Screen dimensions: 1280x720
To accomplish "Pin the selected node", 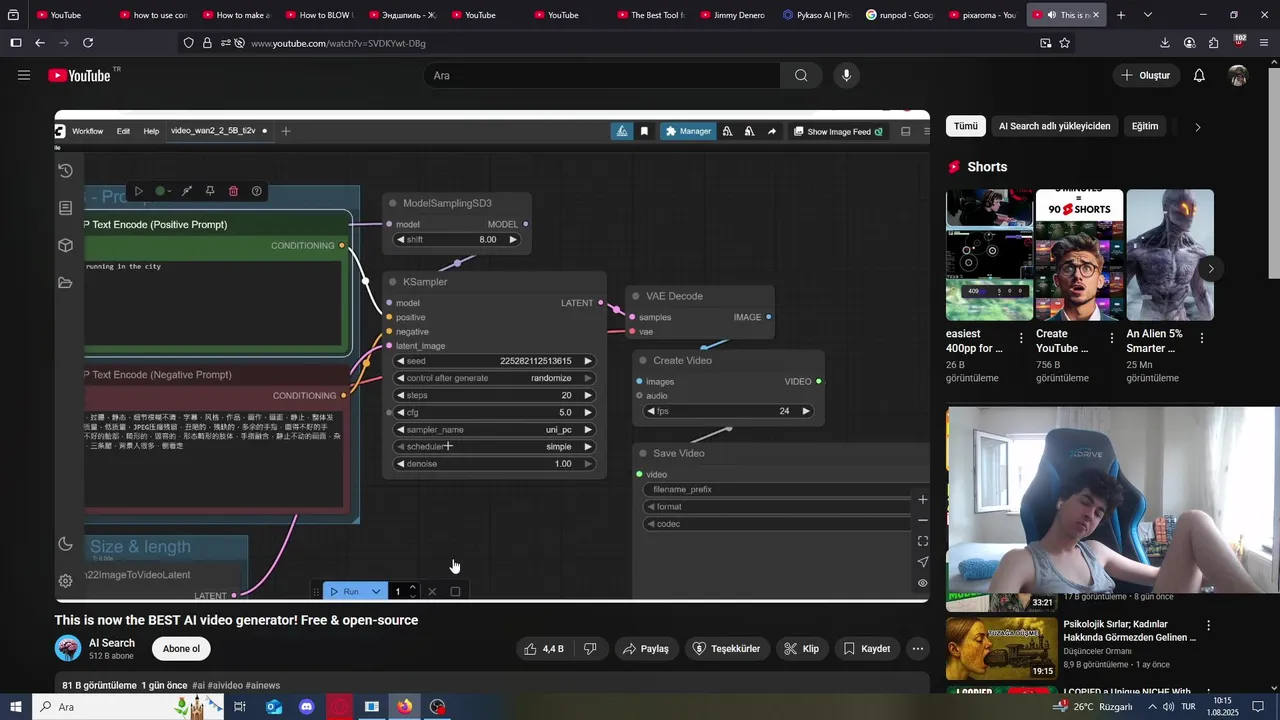I will pyautogui.click(x=210, y=191).
